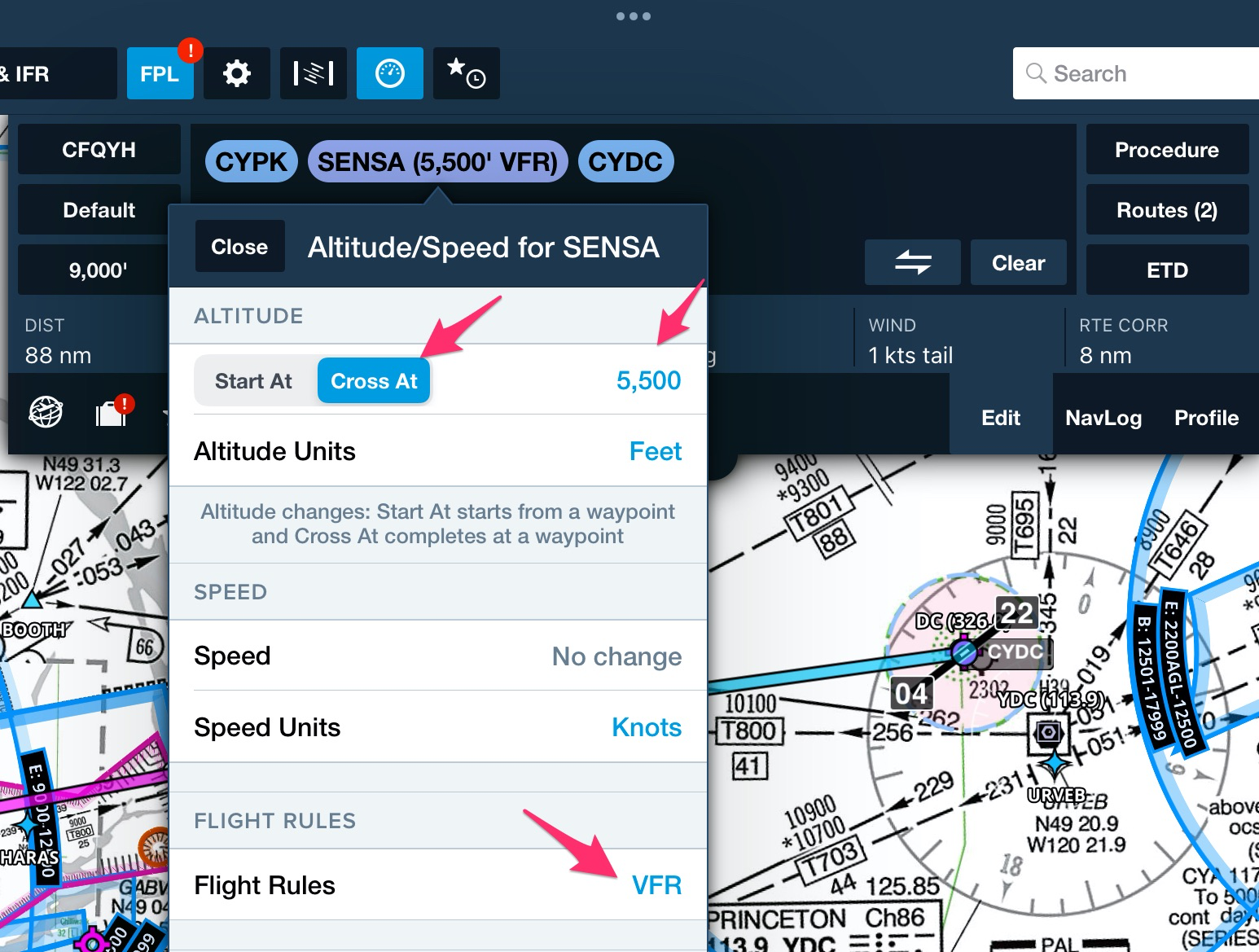This screenshot has height=952, width=1259.
Task: Reverse route with swap arrows button
Action: click(x=913, y=262)
